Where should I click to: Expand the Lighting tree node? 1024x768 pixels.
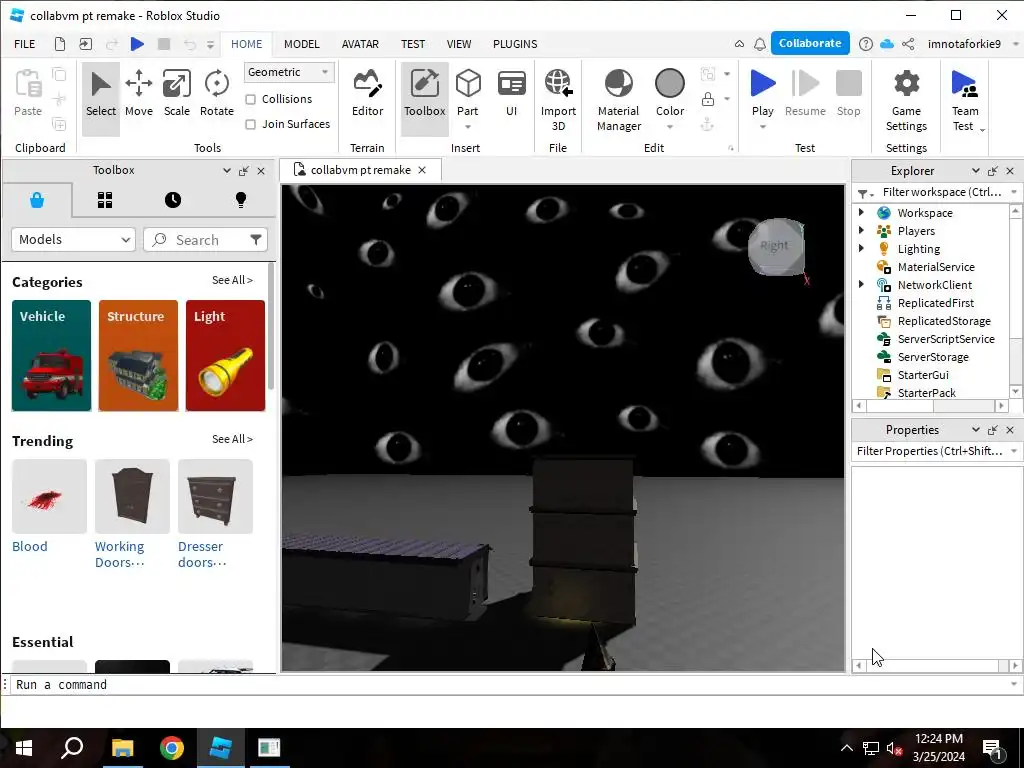[x=861, y=248]
